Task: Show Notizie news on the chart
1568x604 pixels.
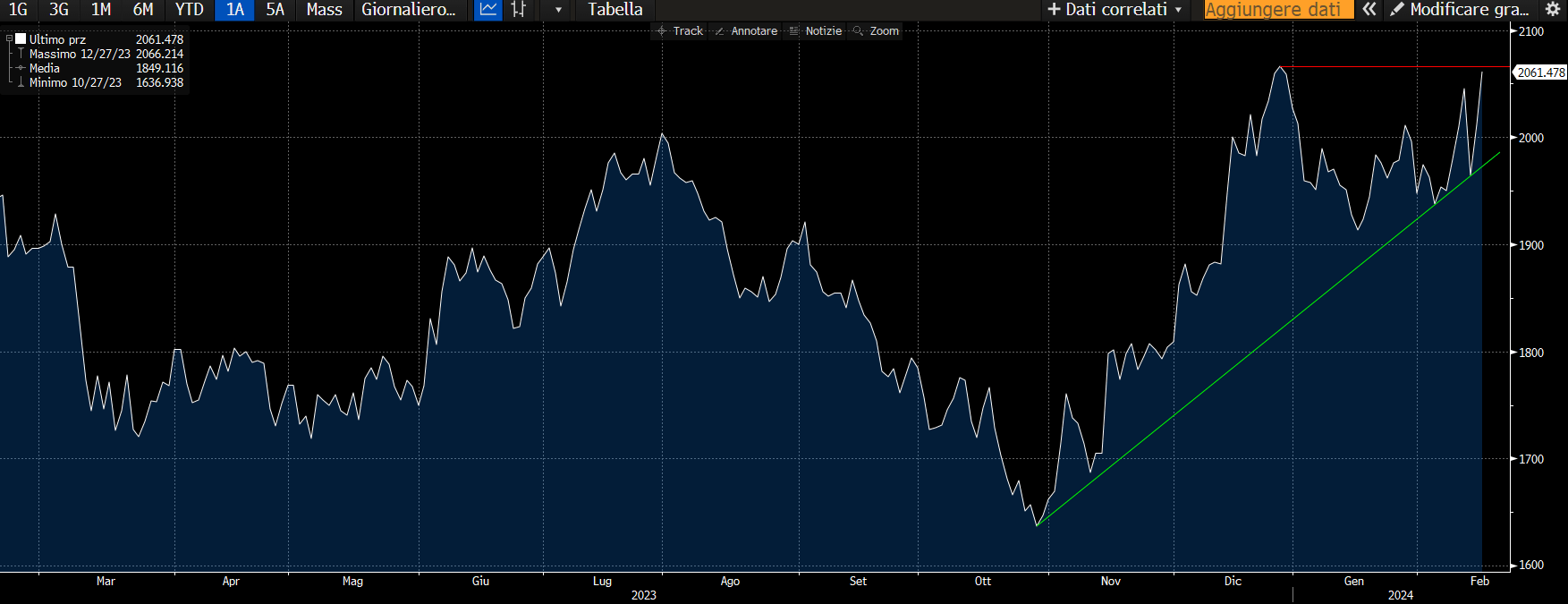Action: point(815,31)
